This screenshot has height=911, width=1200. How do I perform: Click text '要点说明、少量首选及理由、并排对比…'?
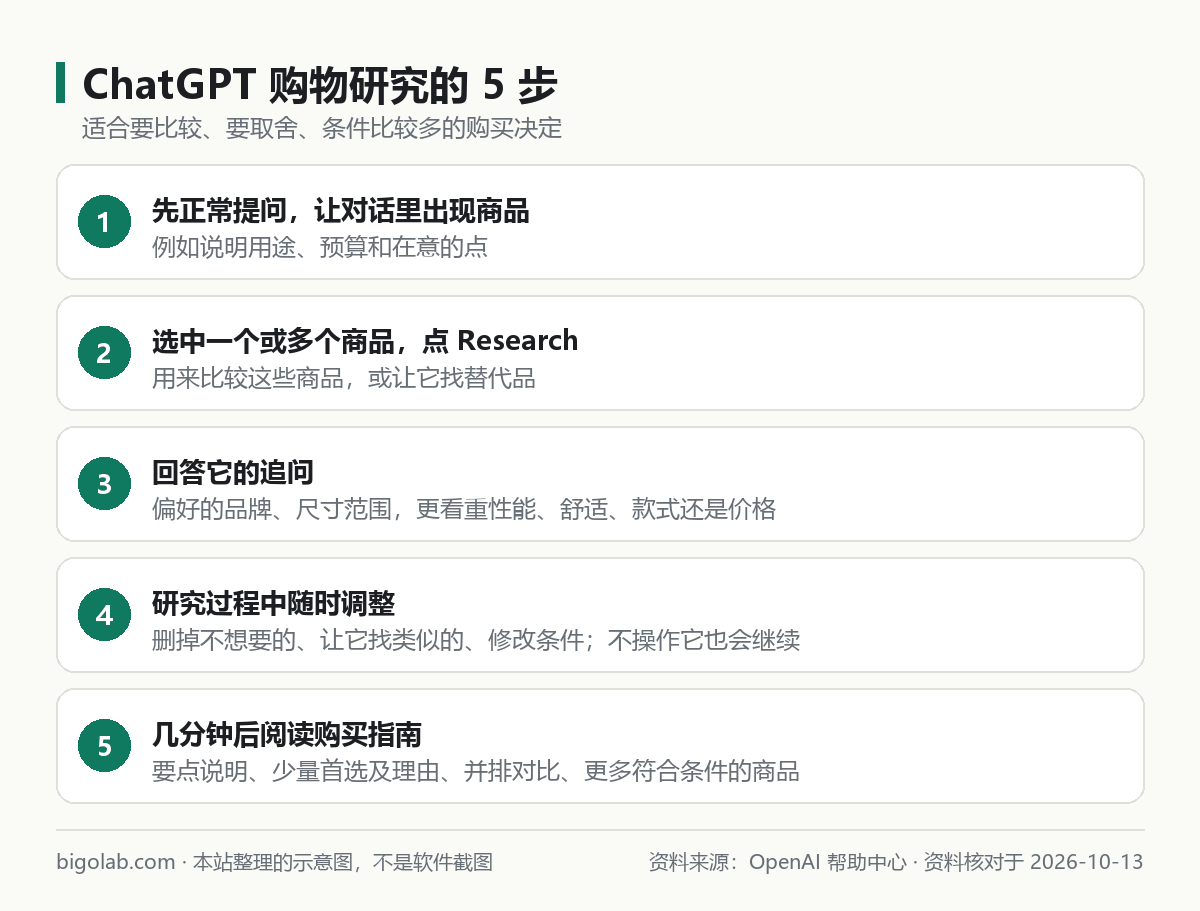pos(476,771)
